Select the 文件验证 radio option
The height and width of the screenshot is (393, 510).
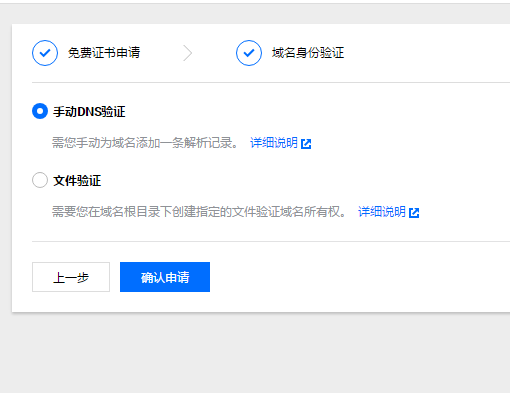pos(40,180)
